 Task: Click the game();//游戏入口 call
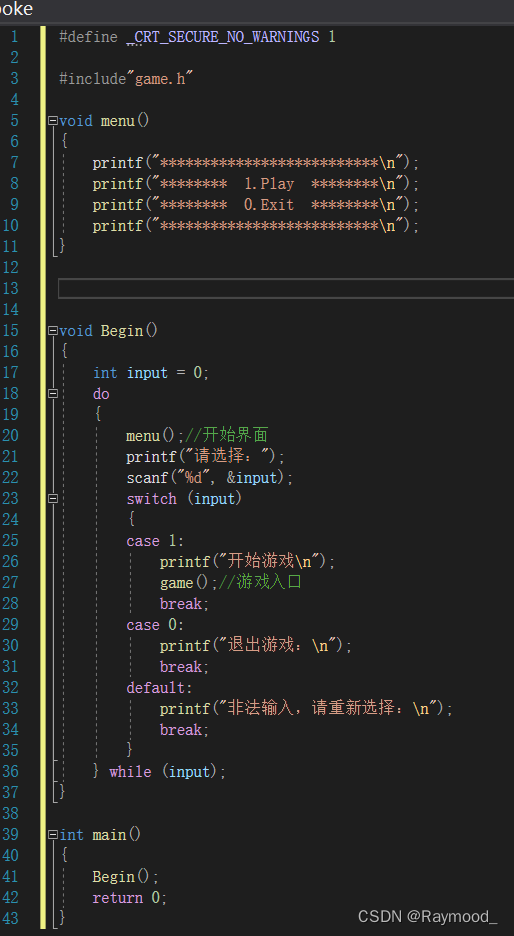click(x=230, y=583)
